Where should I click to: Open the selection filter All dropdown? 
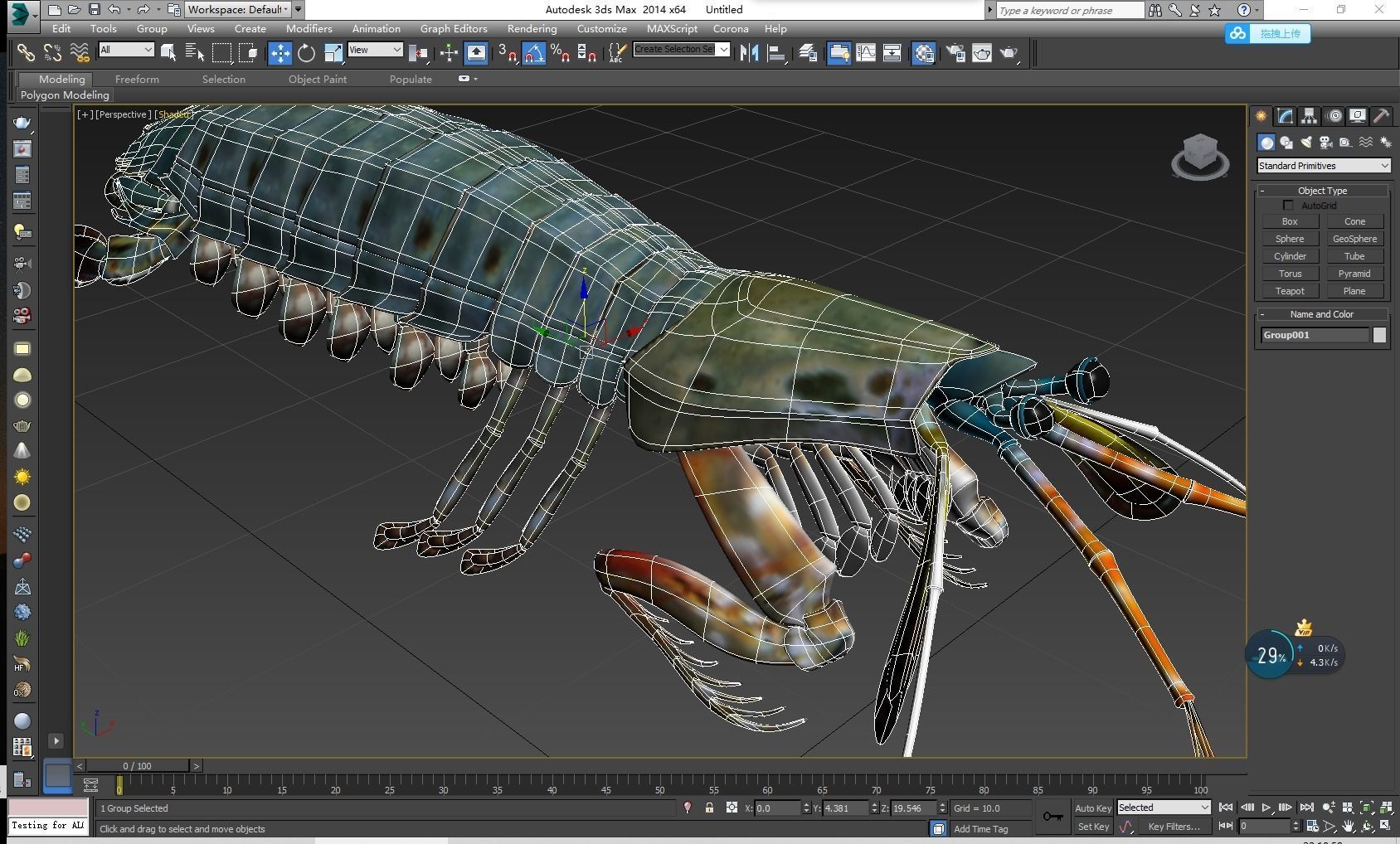126,50
